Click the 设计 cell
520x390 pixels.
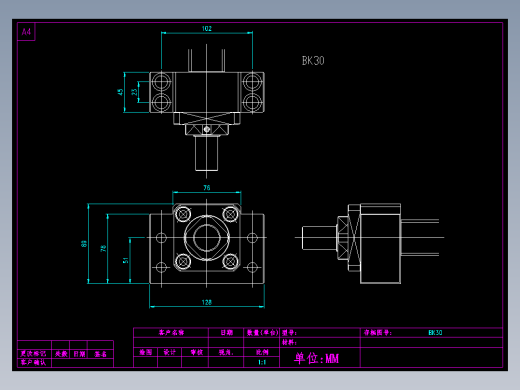point(170,352)
